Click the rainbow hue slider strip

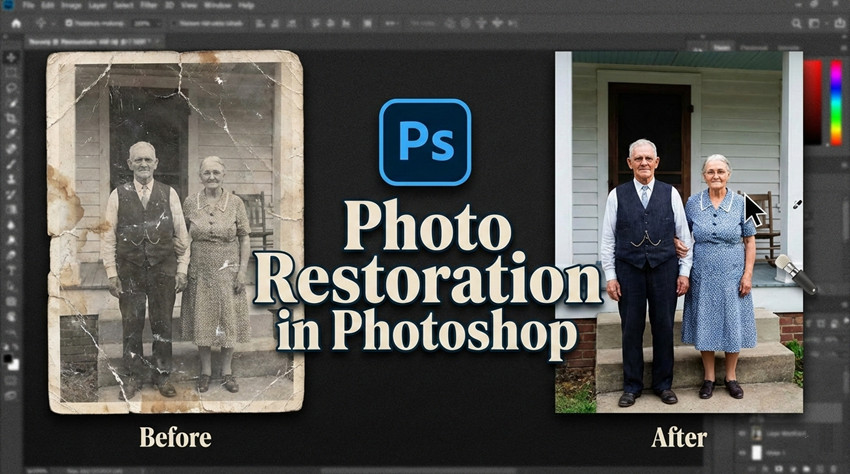coord(836,102)
